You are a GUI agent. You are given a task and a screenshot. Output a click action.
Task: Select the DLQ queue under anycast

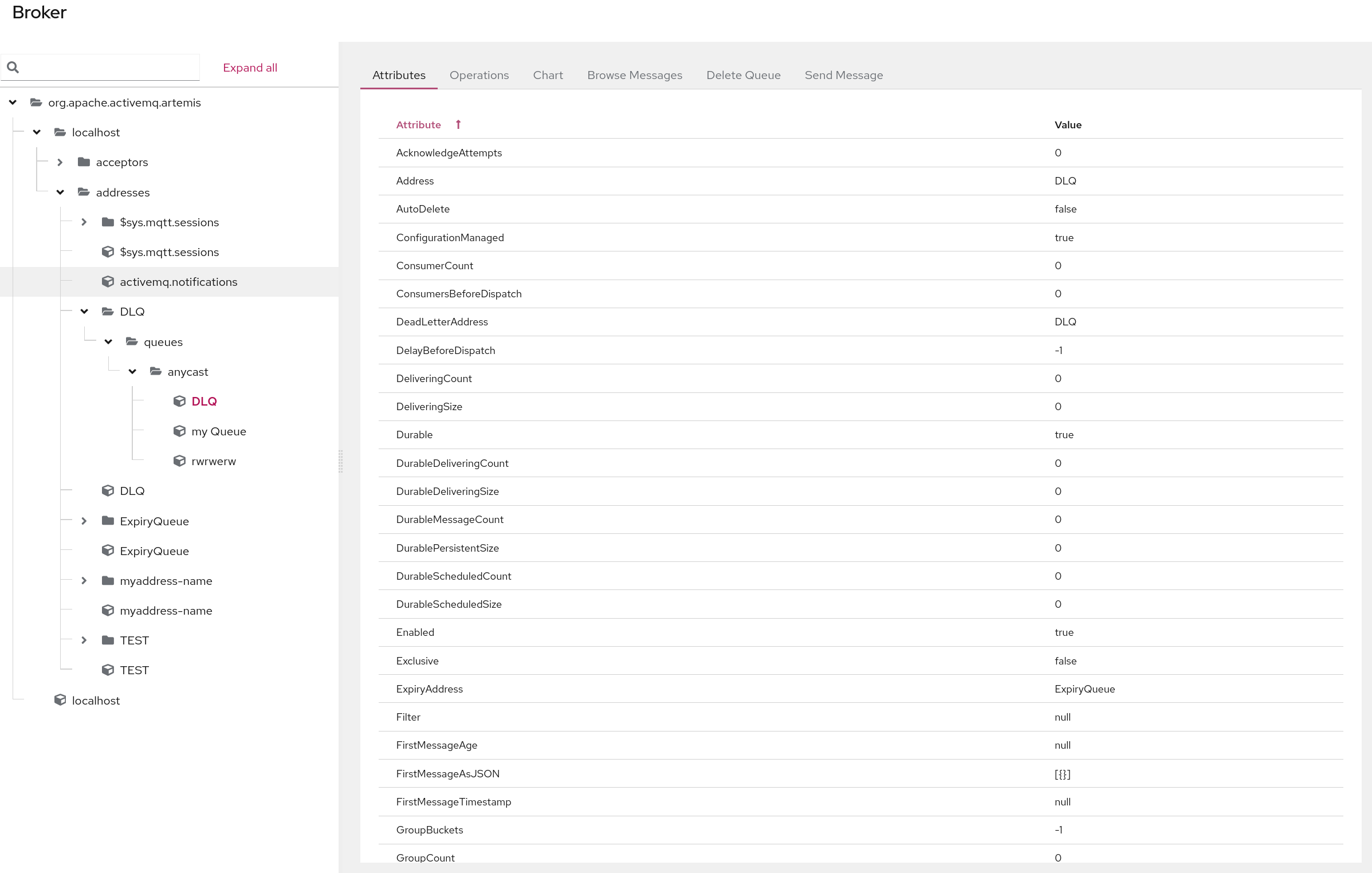(204, 402)
